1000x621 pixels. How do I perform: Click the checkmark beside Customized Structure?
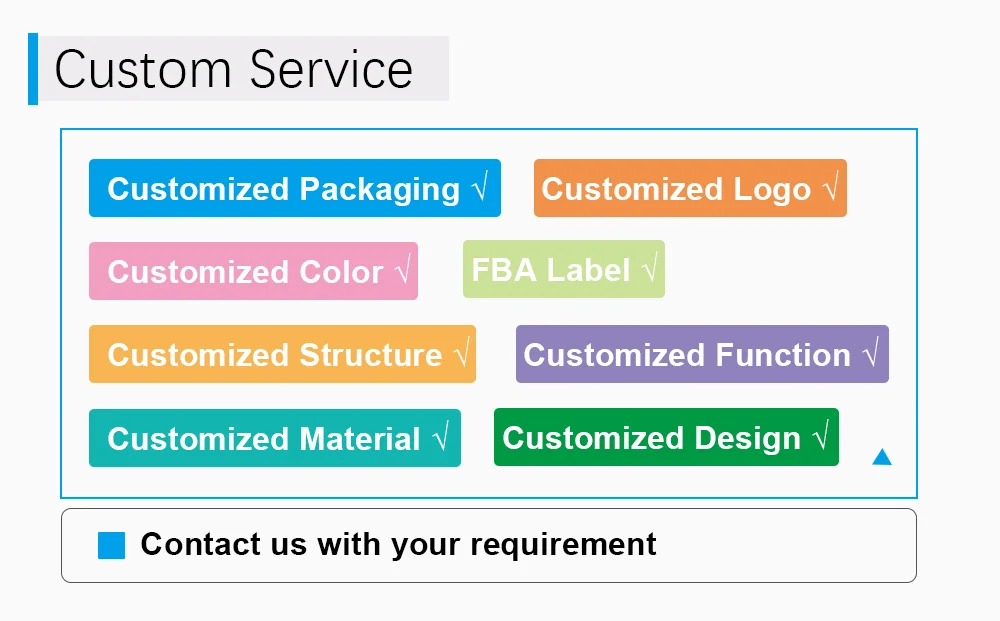460,354
